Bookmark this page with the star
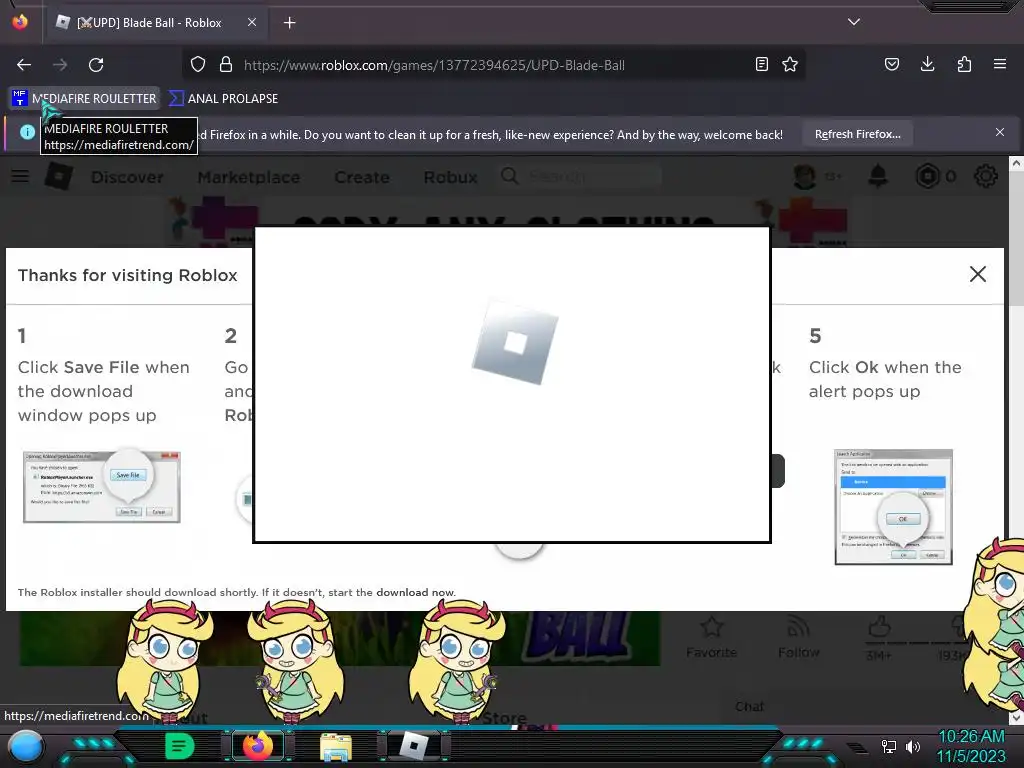The width and height of the screenshot is (1024, 768). 790,65
